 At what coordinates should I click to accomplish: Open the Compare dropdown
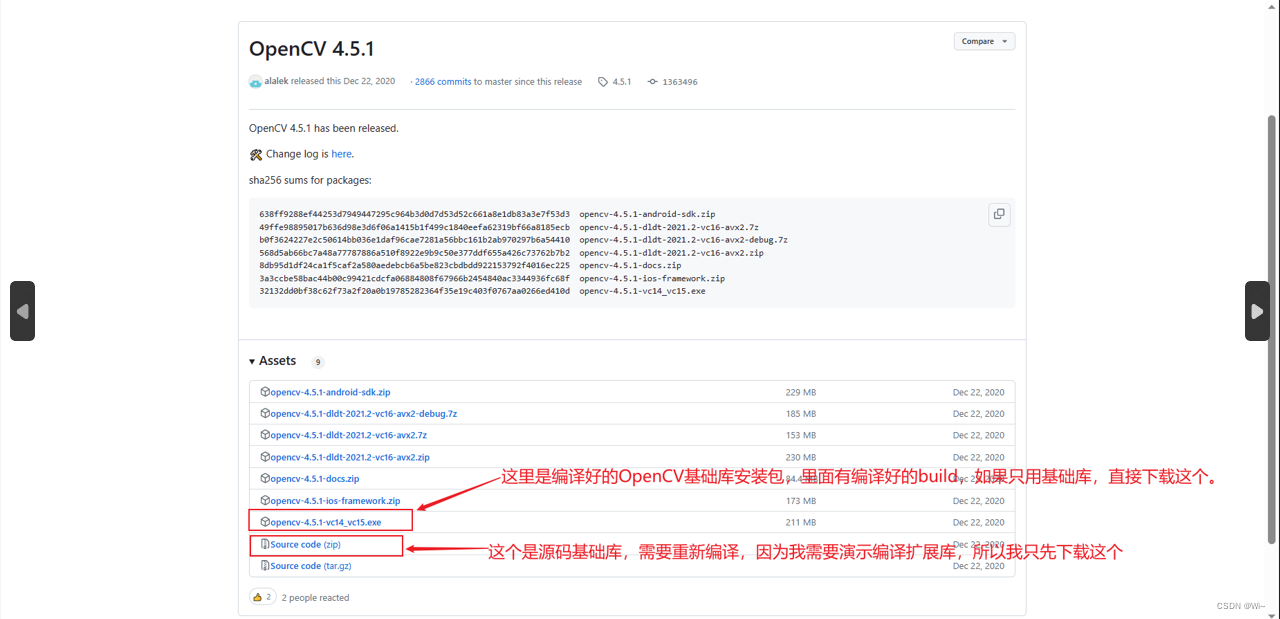point(984,41)
